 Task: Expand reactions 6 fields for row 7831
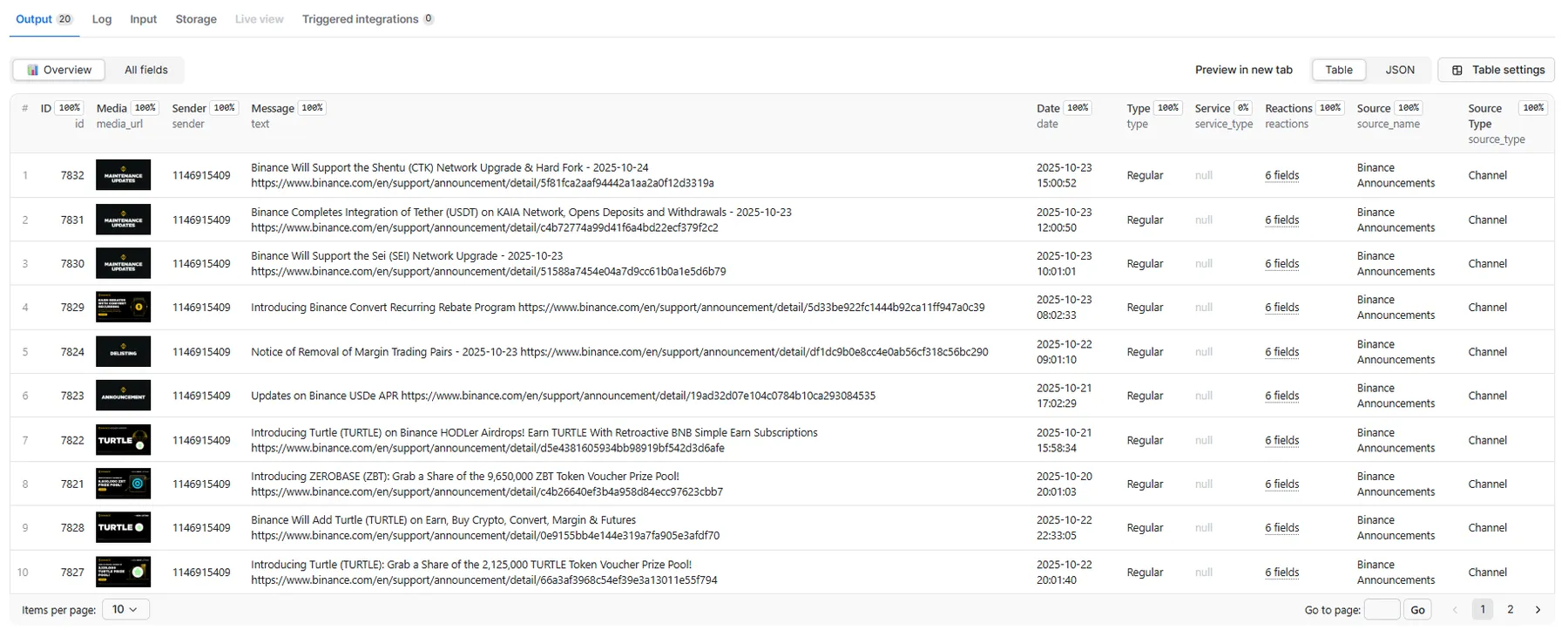click(1281, 220)
